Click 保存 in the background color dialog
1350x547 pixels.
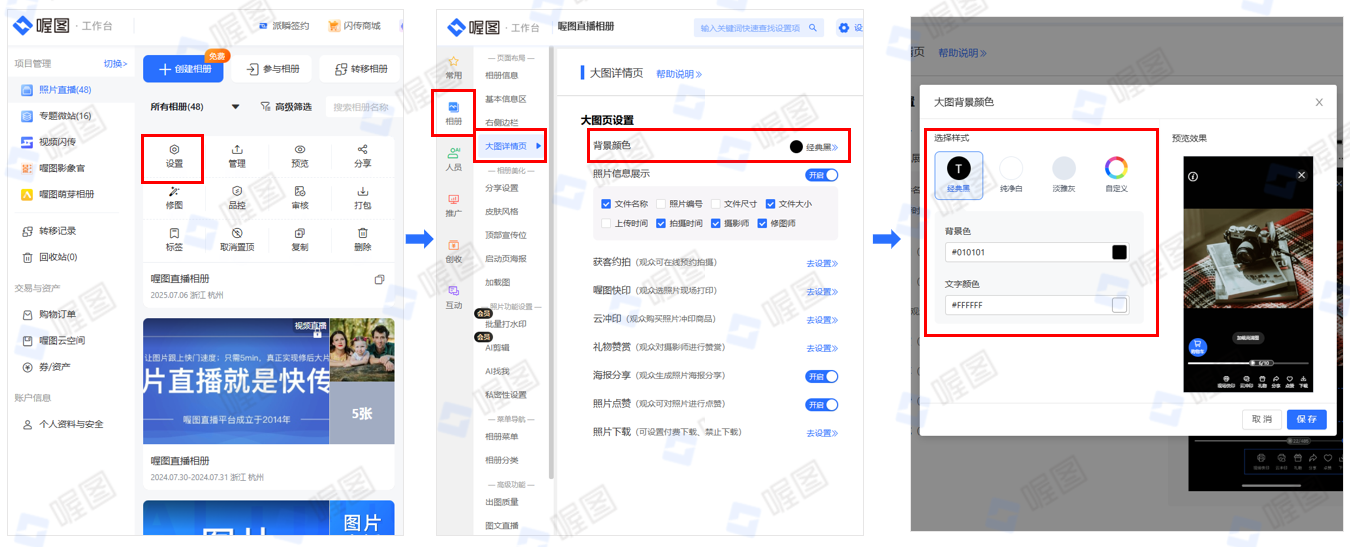pyautogui.click(x=1307, y=419)
